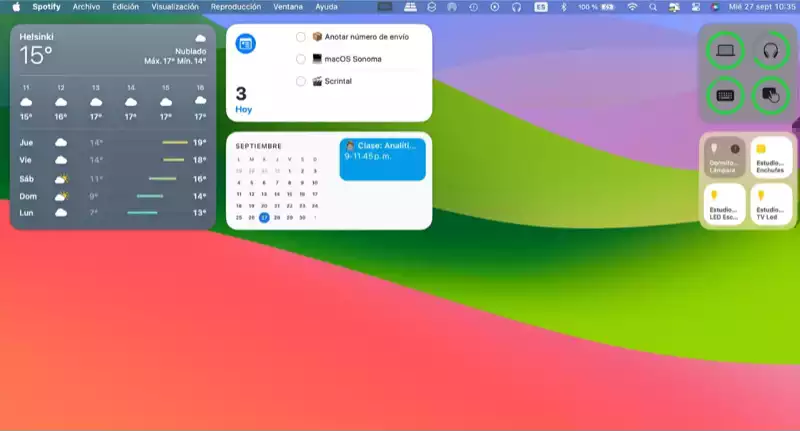Open the Apple menu

tap(16, 7)
